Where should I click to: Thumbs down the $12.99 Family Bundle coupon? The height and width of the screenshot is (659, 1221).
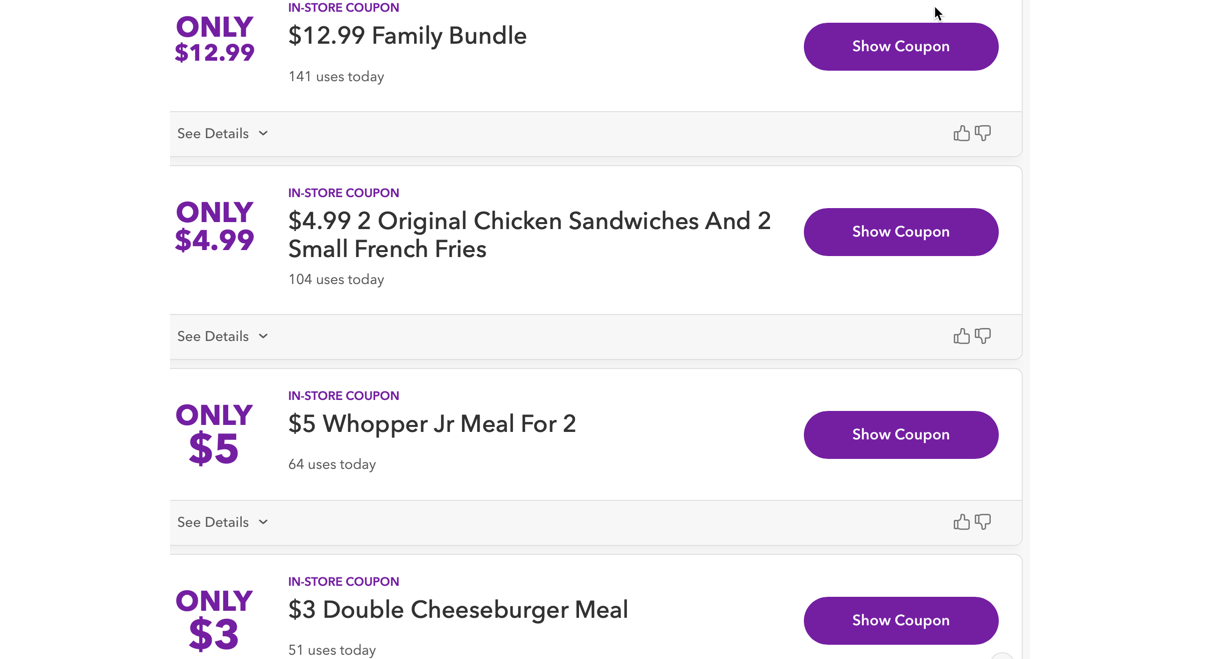pos(983,133)
